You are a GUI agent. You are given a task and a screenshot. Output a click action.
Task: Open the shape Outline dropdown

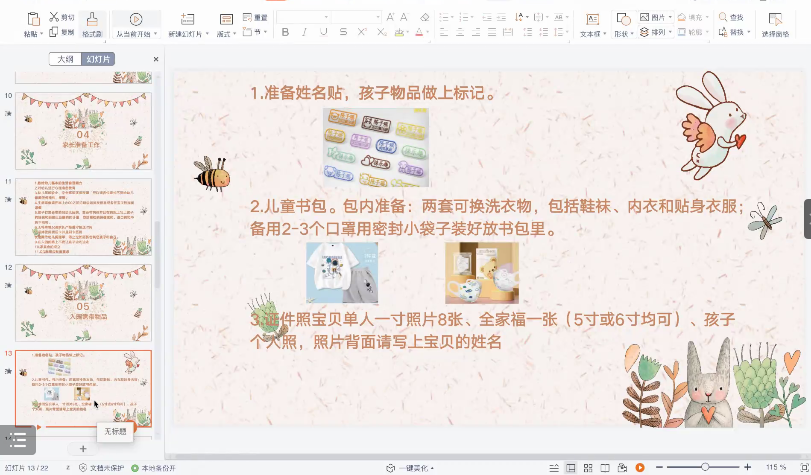(693, 32)
